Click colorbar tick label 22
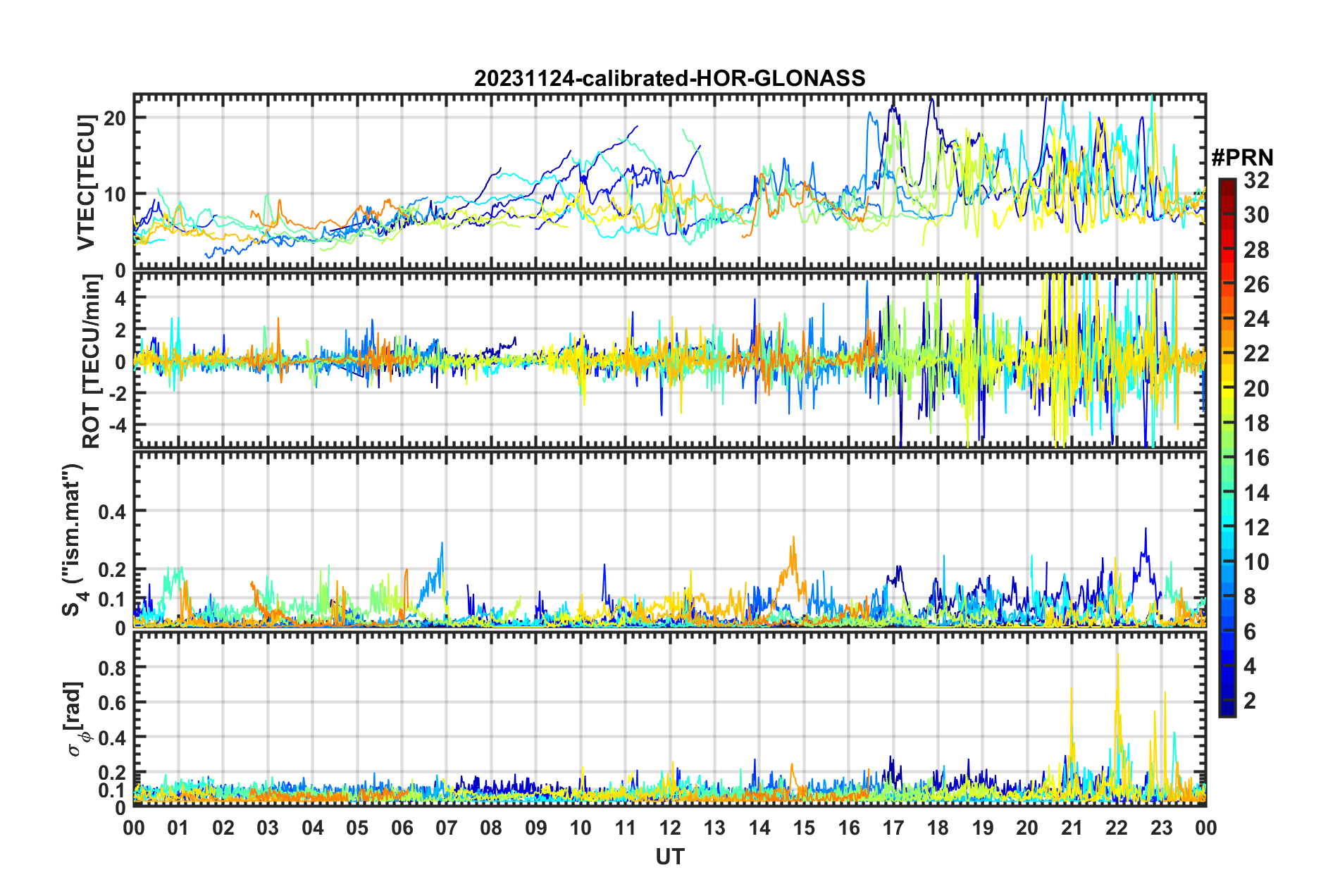The width and height of the screenshot is (1340, 896). (x=1255, y=354)
